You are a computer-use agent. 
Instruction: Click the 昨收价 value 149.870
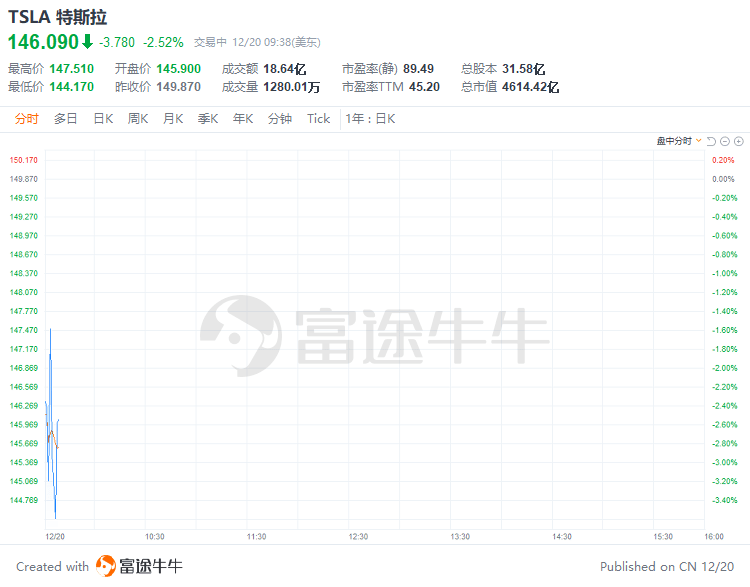click(179, 87)
